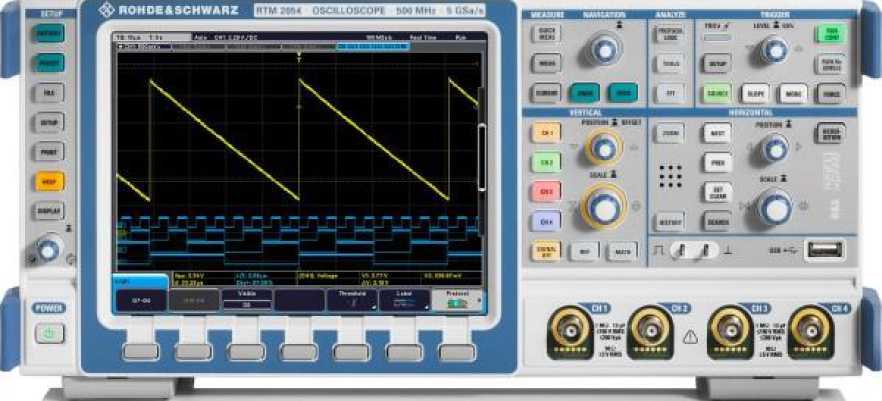This screenshot has width=882, height=401.
Task: Tap the MATH key in Vertical section
Action: [622, 251]
